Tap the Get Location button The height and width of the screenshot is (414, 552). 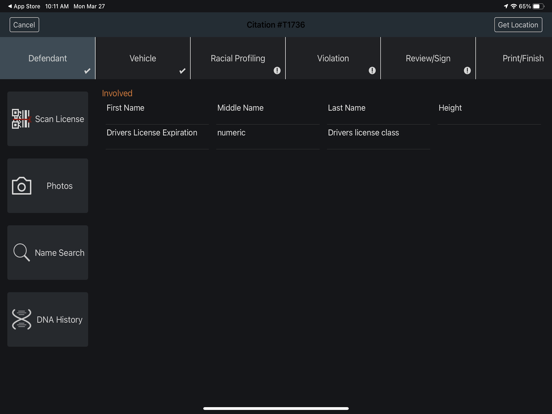(x=518, y=25)
